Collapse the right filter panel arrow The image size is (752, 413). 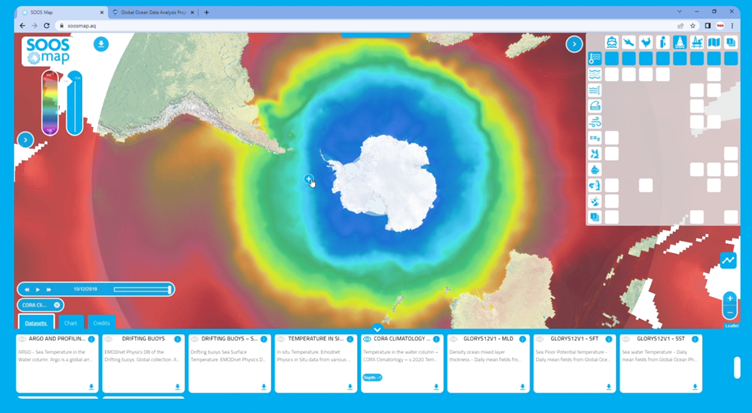(x=574, y=44)
